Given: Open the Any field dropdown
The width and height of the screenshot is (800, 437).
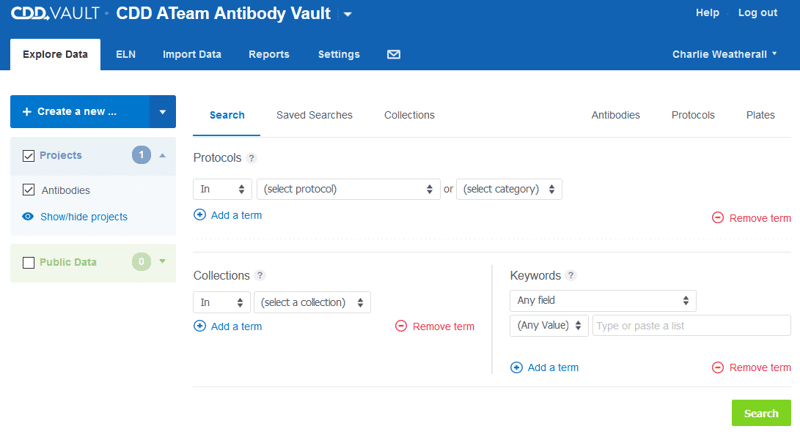Looking at the screenshot, I should coord(603,300).
